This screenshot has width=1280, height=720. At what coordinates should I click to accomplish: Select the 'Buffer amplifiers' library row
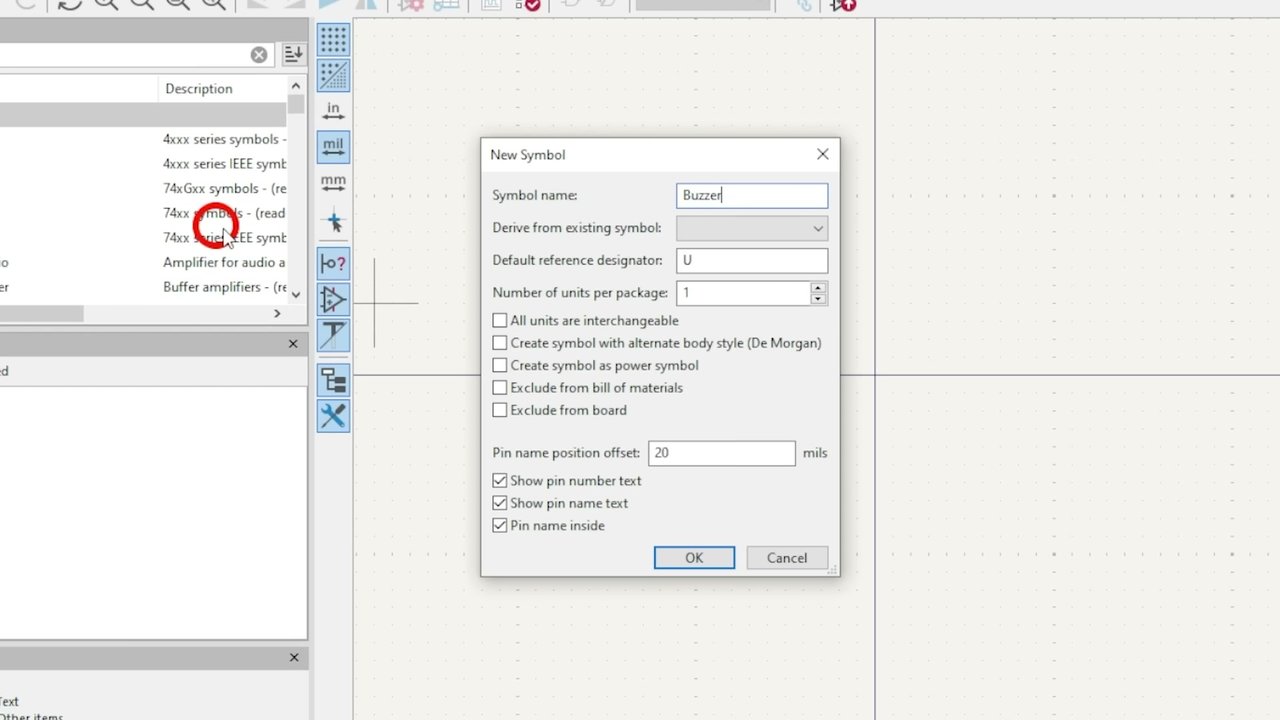coord(143,287)
